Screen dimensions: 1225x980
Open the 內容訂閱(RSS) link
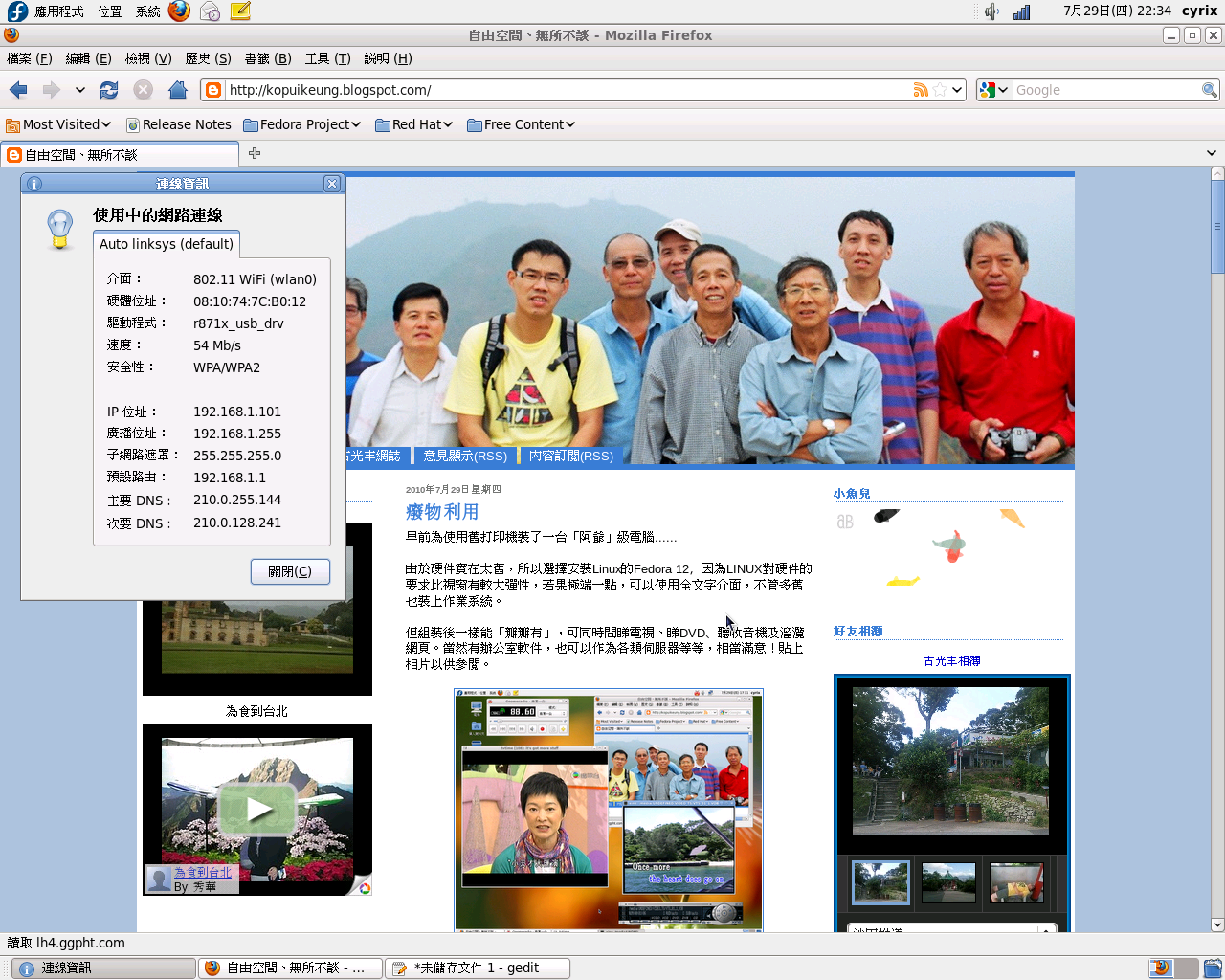571,456
